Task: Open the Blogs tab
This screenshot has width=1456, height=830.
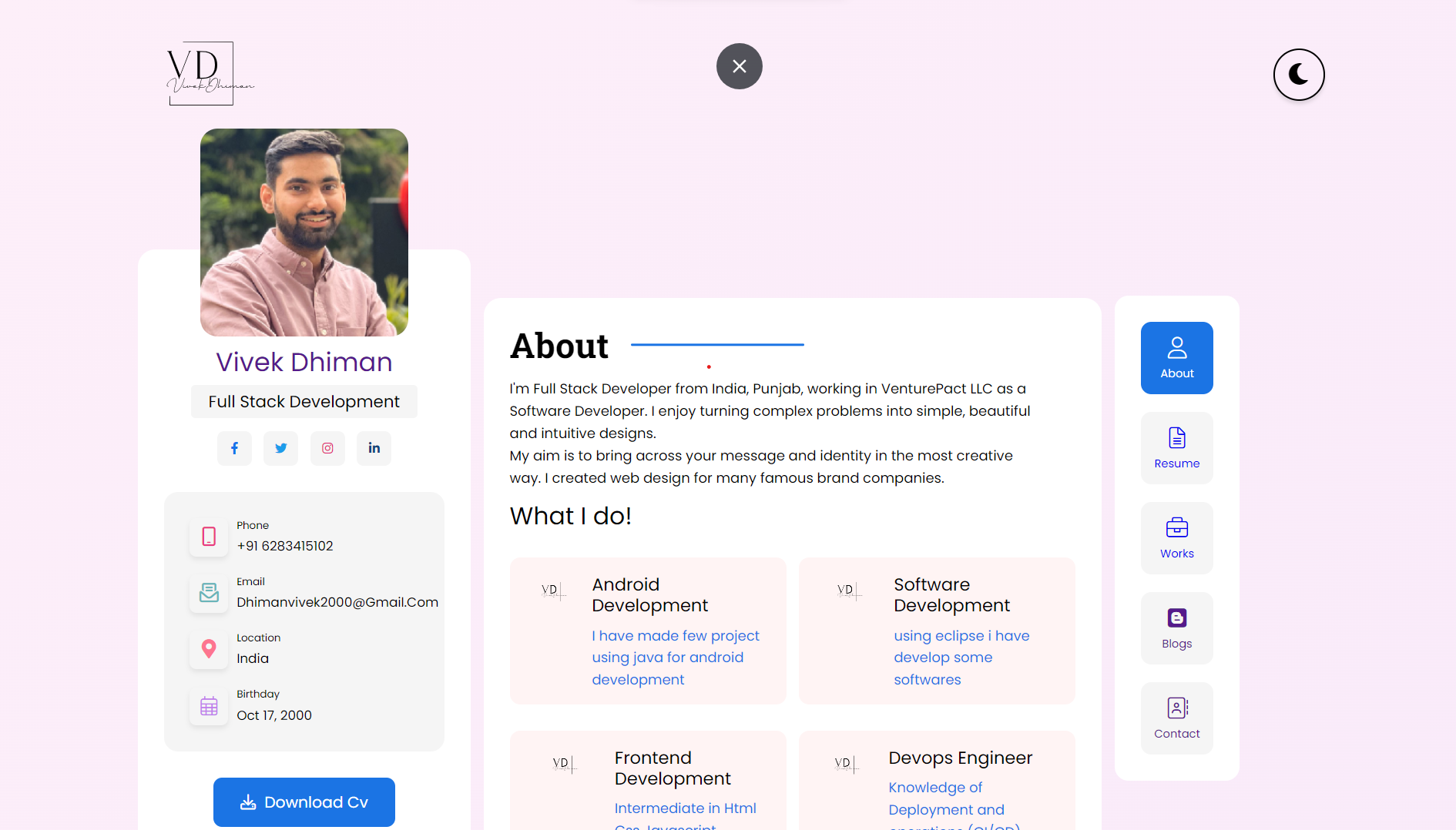Action: click(x=1177, y=628)
